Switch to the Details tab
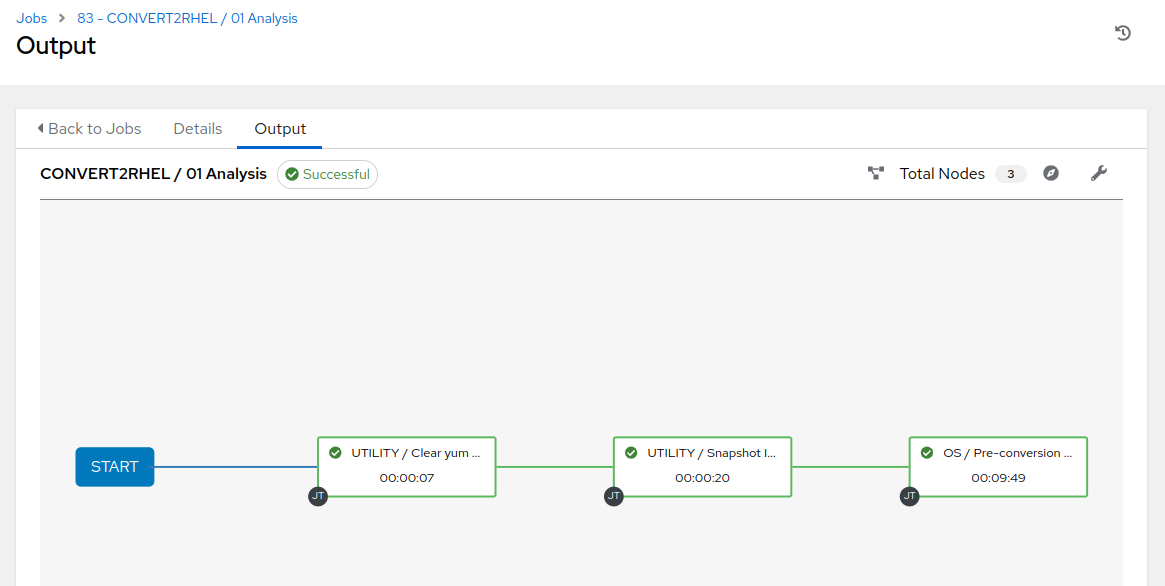1165x586 pixels. tap(198, 128)
